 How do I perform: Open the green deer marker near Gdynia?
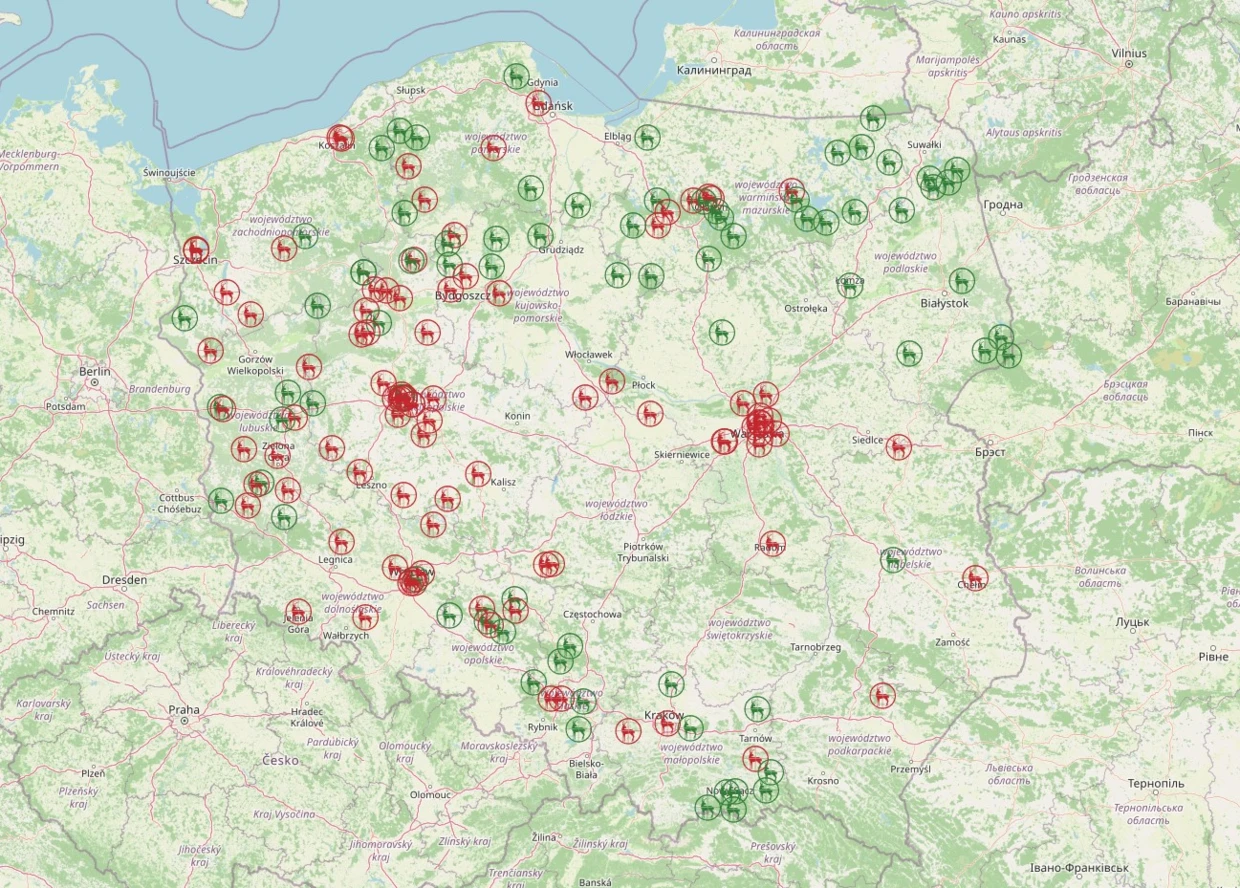pyautogui.click(x=516, y=76)
